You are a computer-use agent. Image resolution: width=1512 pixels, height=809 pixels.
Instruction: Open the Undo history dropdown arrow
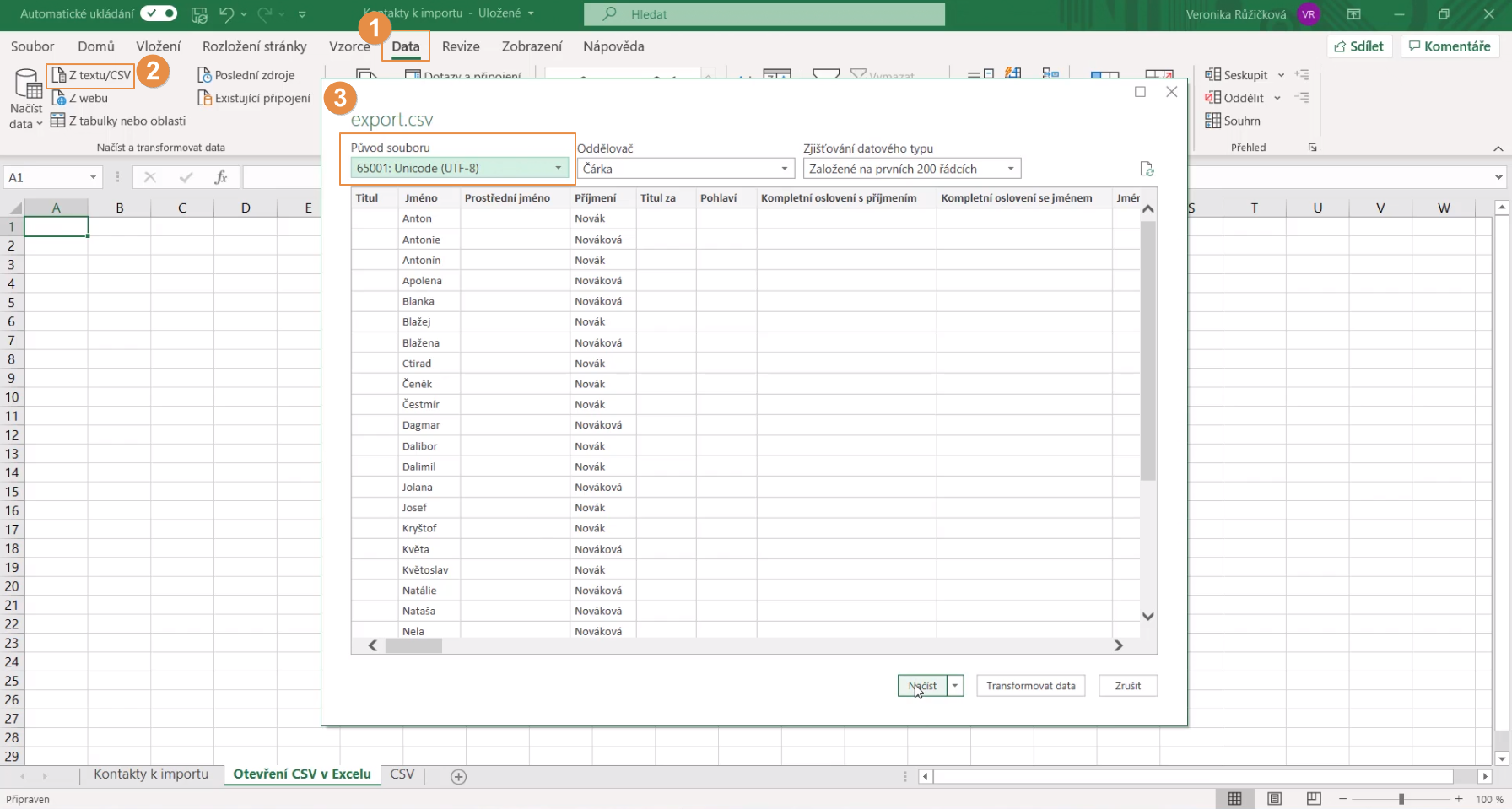(244, 14)
